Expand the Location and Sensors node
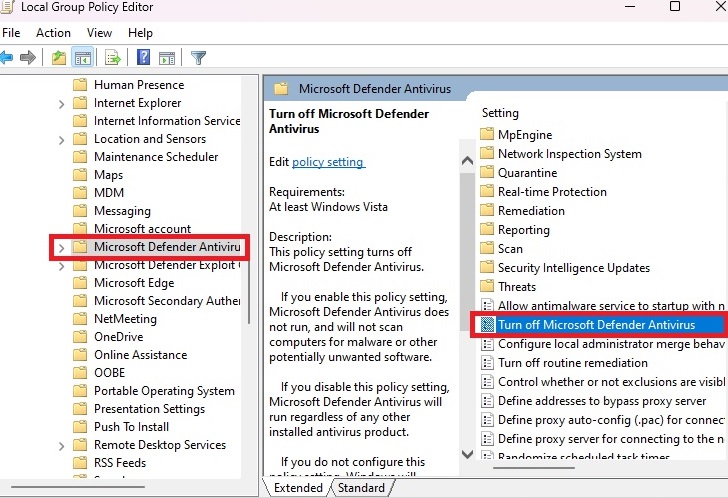The image size is (728, 498). pyautogui.click(x=61, y=140)
